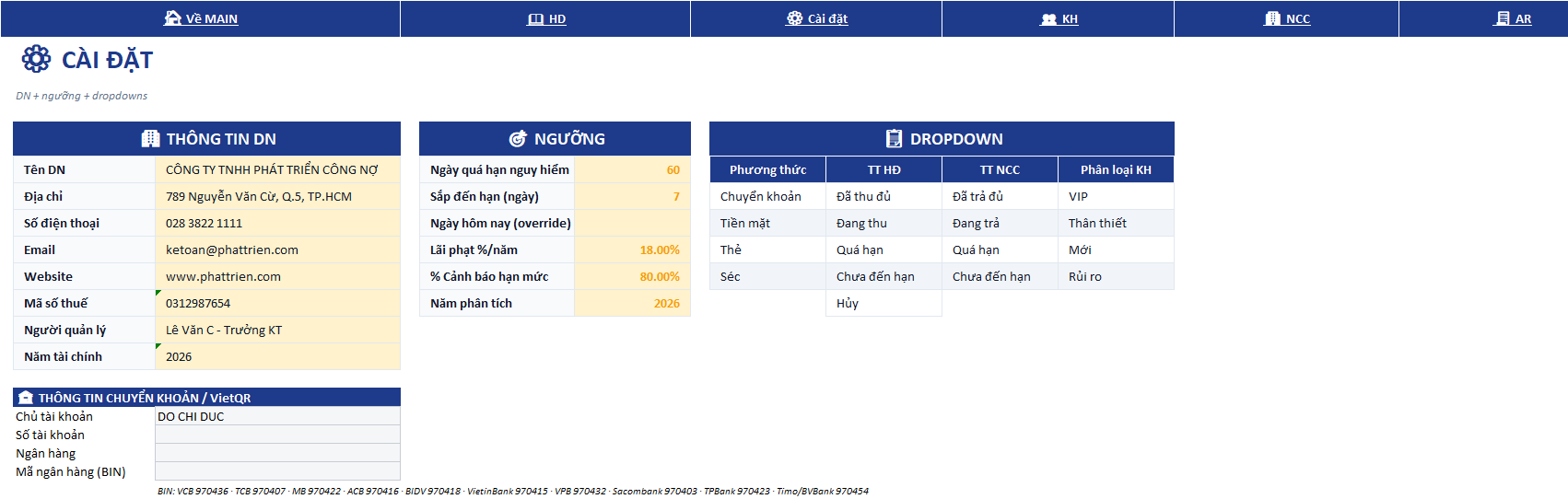
Task: Click the bank icon in VietQR header
Action: [26, 398]
